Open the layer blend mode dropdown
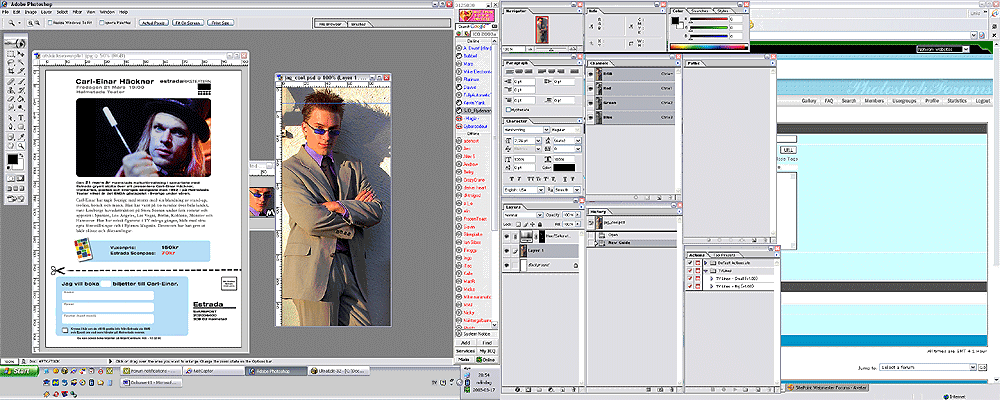Viewport: 1000px width, 400px height. click(523, 216)
